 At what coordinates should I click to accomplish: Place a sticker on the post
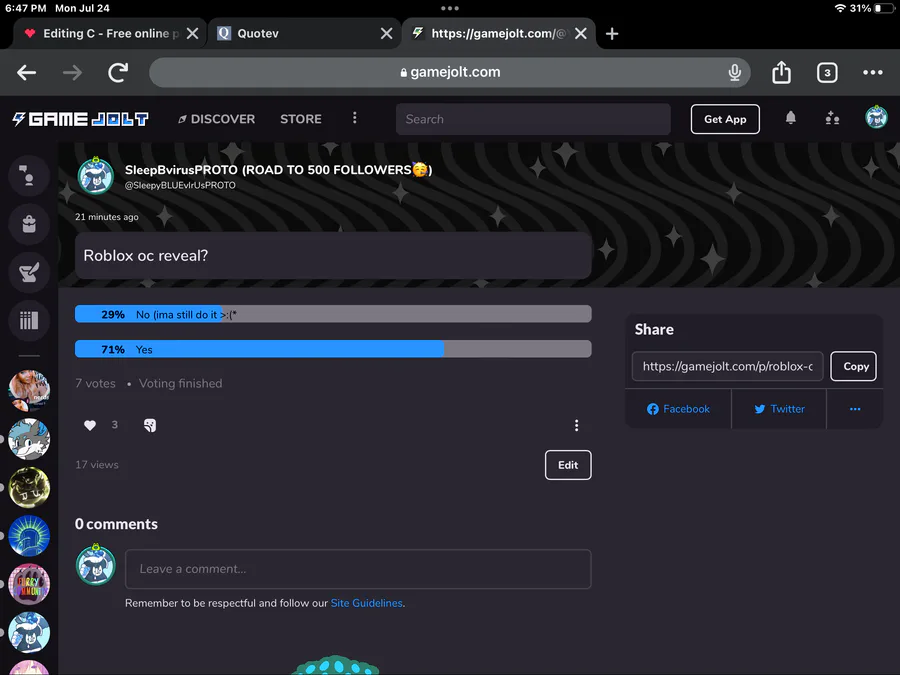click(150, 425)
